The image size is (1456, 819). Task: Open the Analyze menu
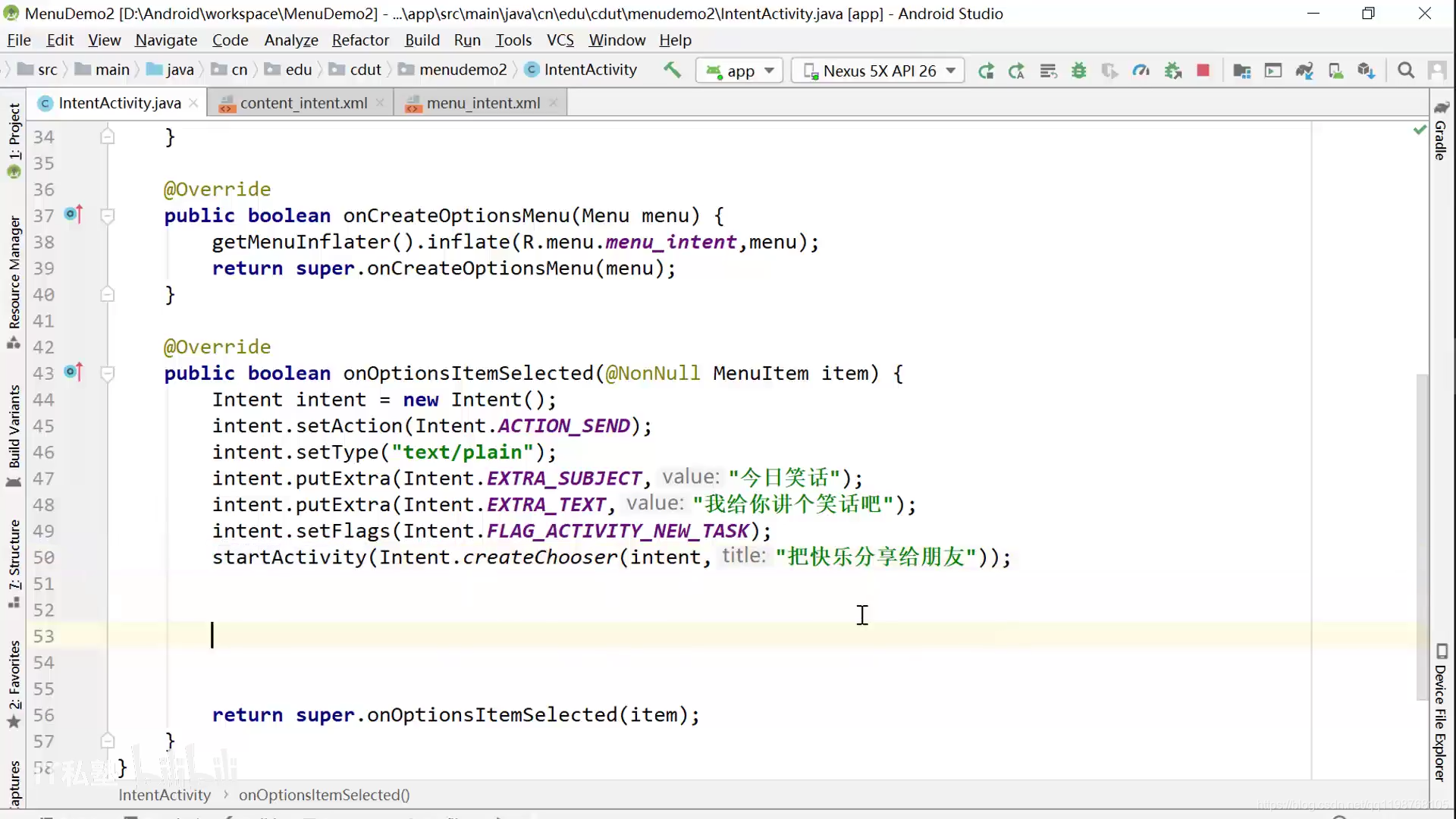pyautogui.click(x=291, y=40)
